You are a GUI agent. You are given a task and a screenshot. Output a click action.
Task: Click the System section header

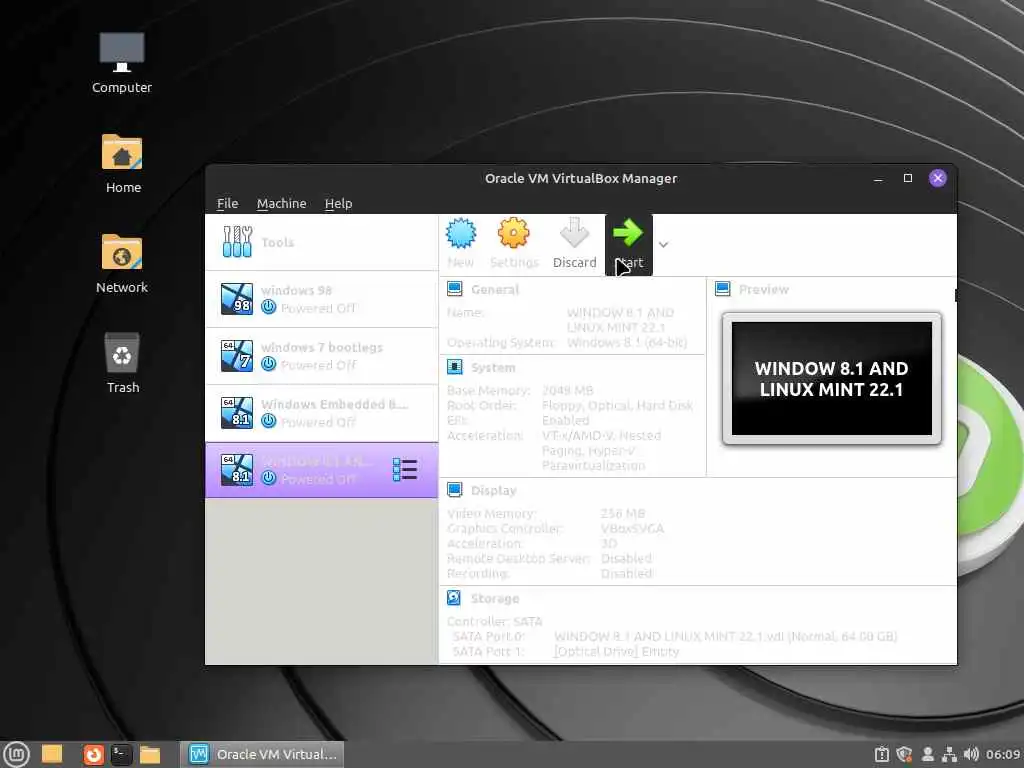coord(493,368)
